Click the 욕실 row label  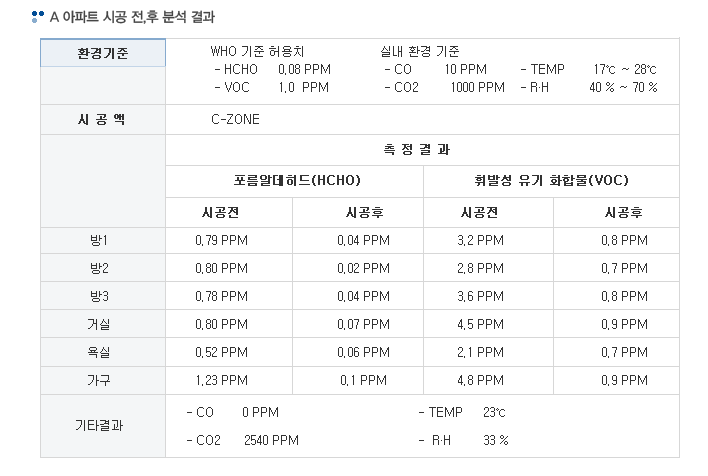point(99,352)
